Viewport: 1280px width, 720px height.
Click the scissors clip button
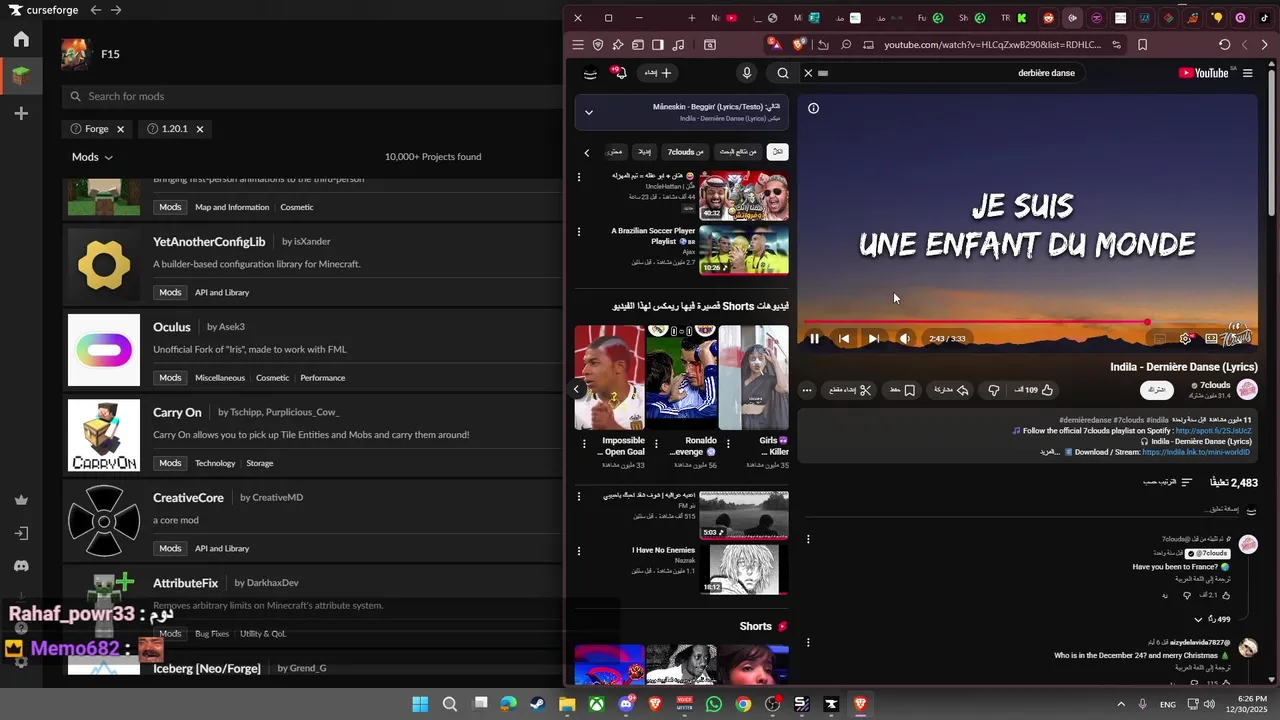[x=850, y=390]
